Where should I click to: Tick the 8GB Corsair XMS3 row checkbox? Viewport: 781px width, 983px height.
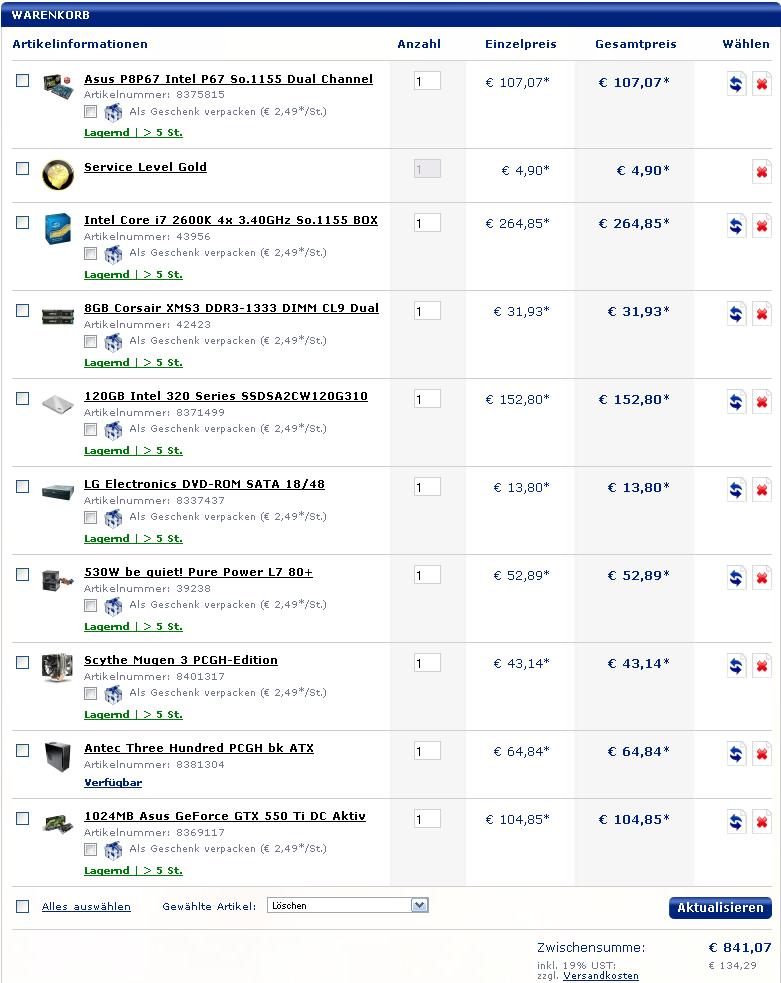[23, 310]
